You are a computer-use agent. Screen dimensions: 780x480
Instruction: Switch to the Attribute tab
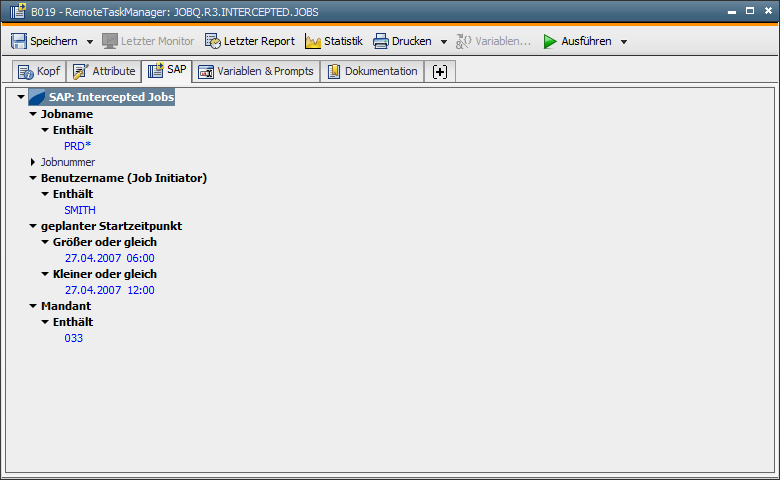[x=104, y=71]
